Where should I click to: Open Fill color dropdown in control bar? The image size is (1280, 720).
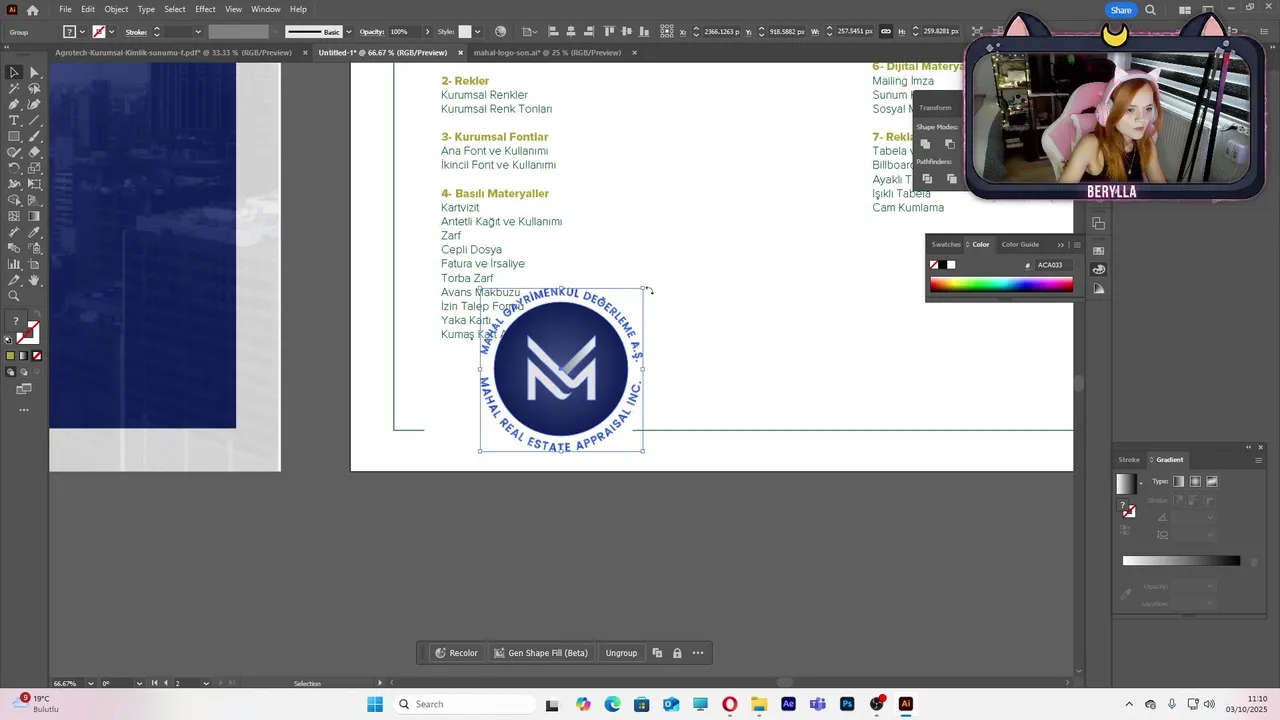click(82, 32)
